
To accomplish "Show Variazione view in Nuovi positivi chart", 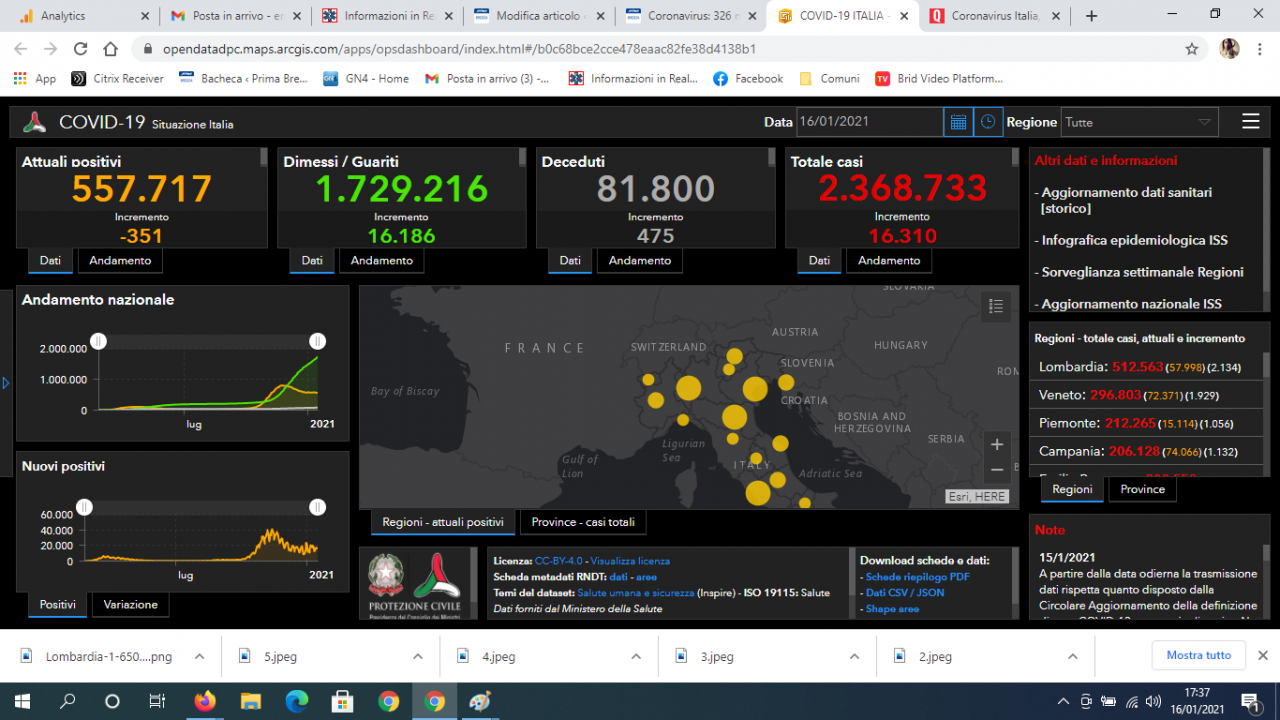I will [130, 605].
